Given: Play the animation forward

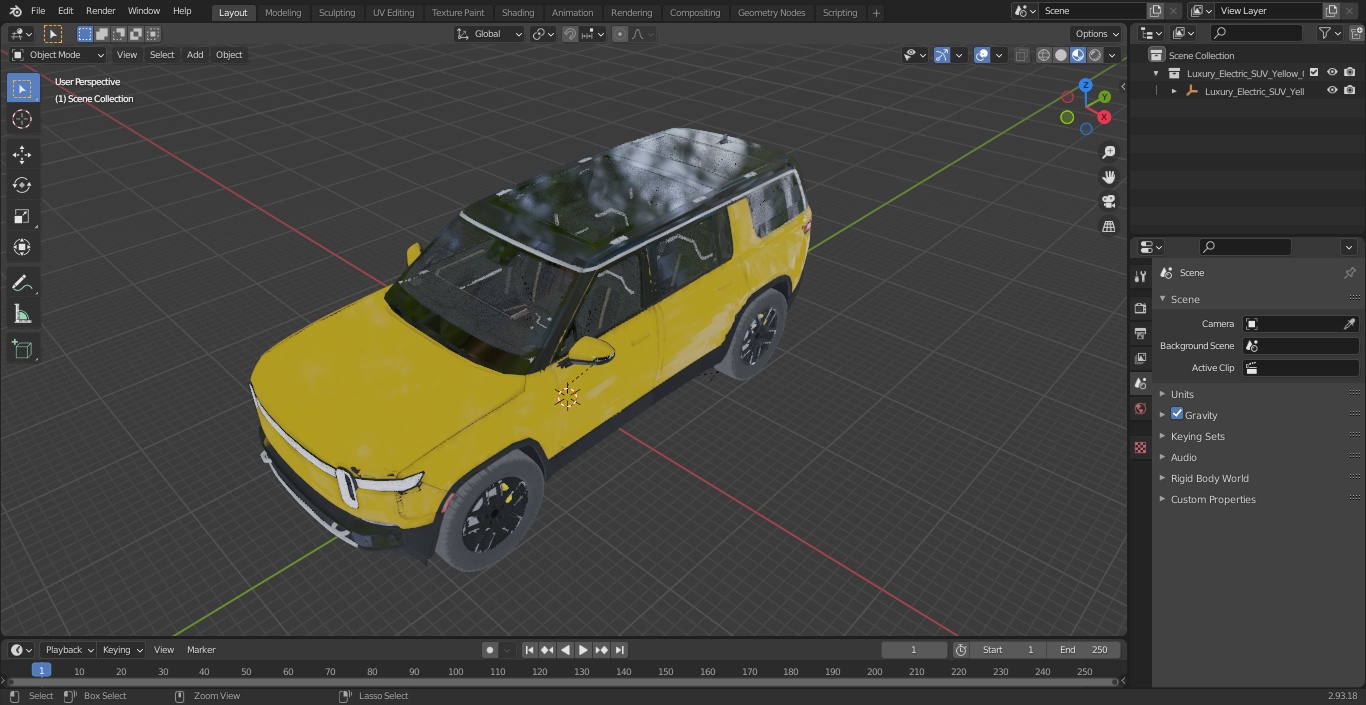Looking at the screenshot, I should click(x=583, y=650).
